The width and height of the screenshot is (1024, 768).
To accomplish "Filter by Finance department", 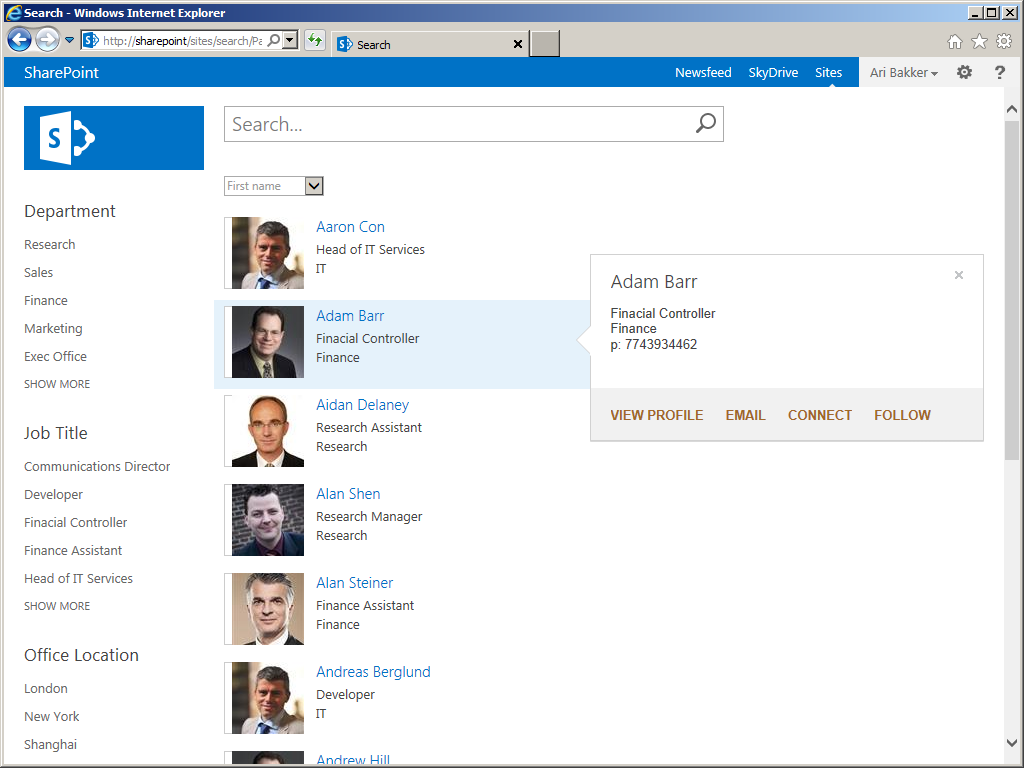I will 46,300.
